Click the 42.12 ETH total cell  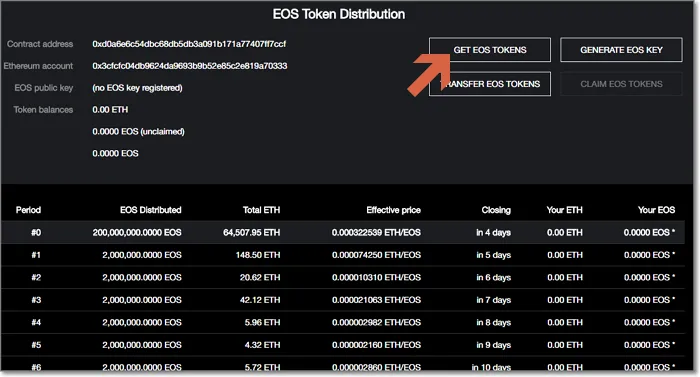(260, 300)
